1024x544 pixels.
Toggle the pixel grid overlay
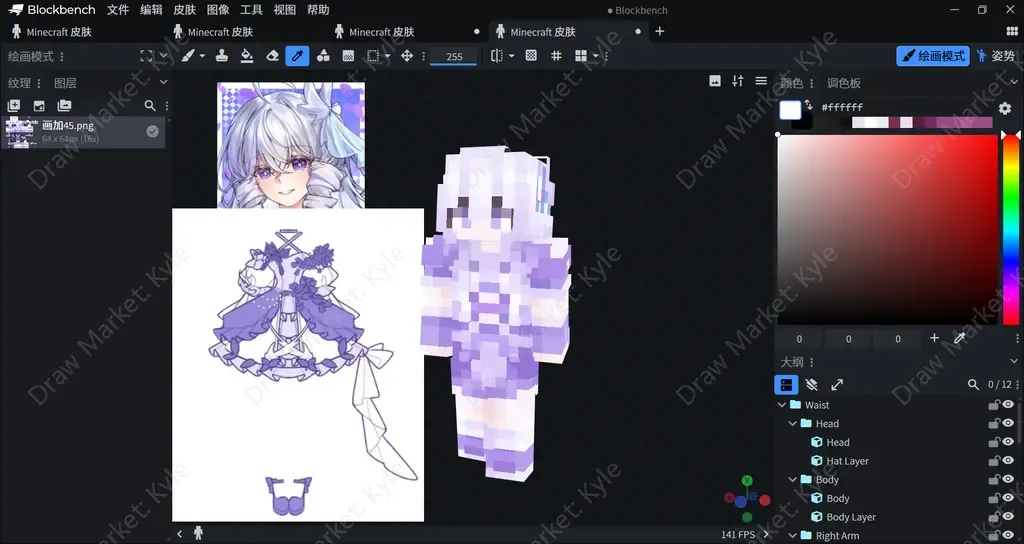[556, 56]
